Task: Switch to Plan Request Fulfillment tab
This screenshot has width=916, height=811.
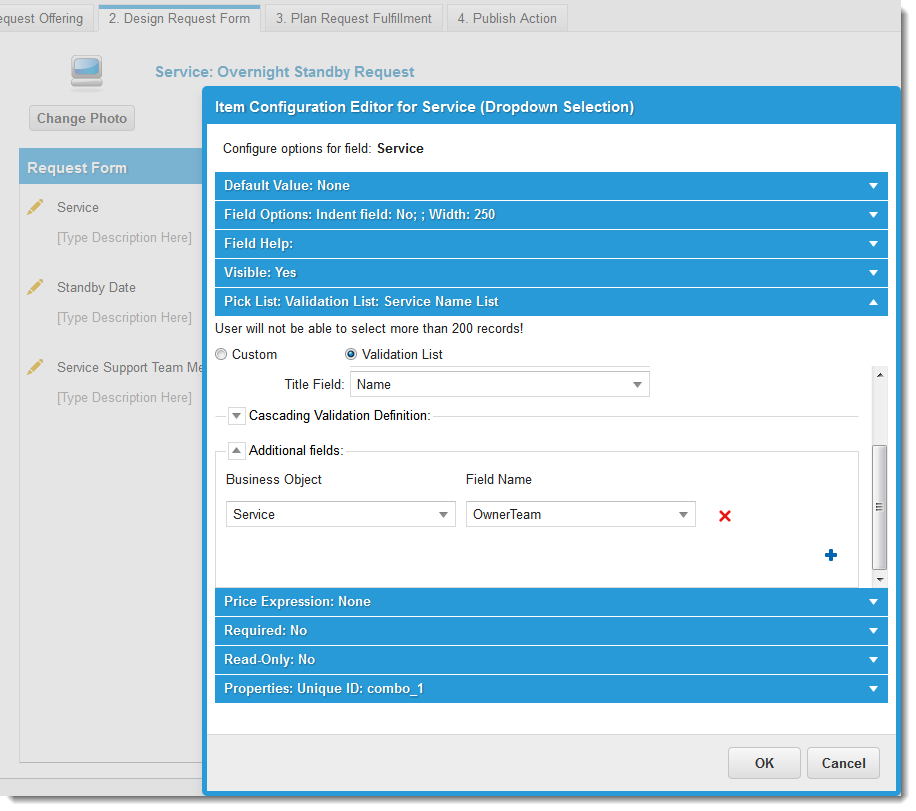Action: click(354, 18)
